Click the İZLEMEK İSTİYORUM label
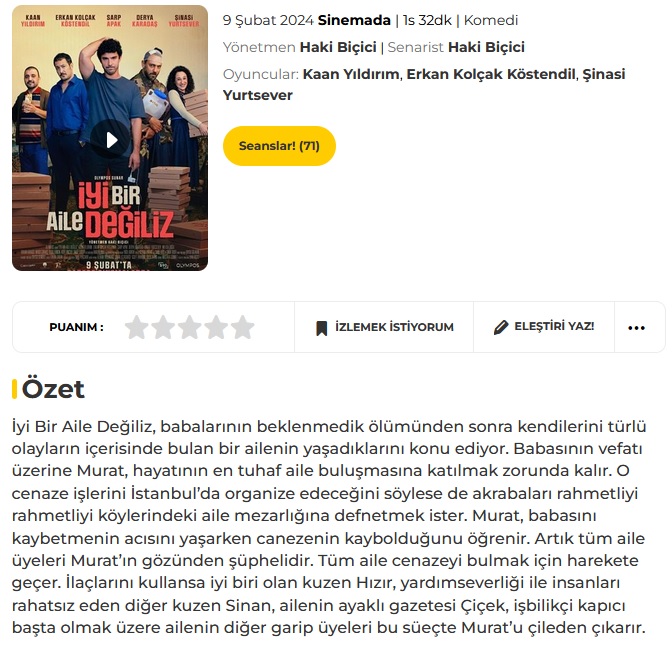672x671 pixels. point(394,327)
